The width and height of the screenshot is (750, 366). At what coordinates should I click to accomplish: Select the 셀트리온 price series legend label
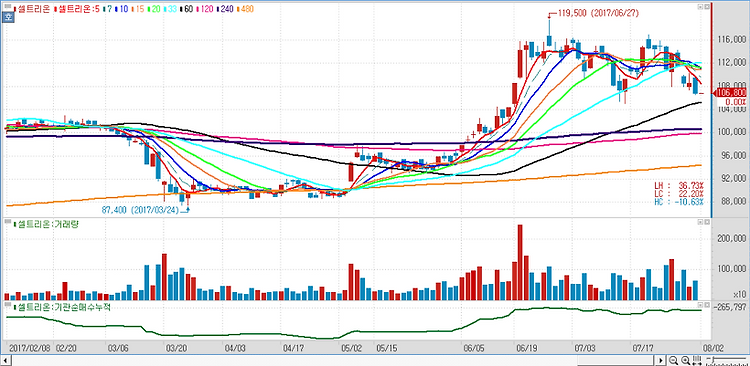click(31, 9)
